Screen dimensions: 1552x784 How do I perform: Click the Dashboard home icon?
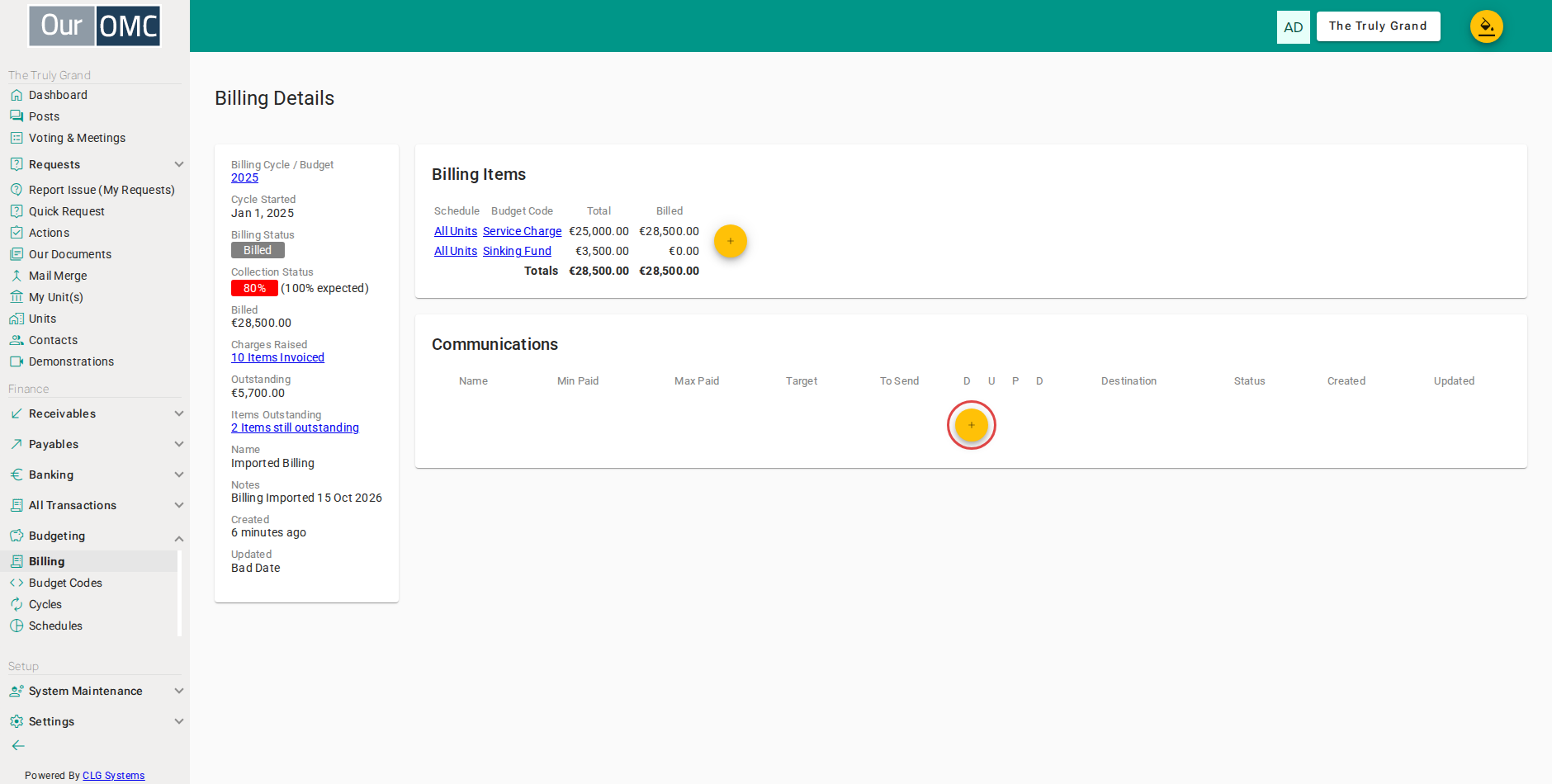pyautogui.click(x=17, y=95)
